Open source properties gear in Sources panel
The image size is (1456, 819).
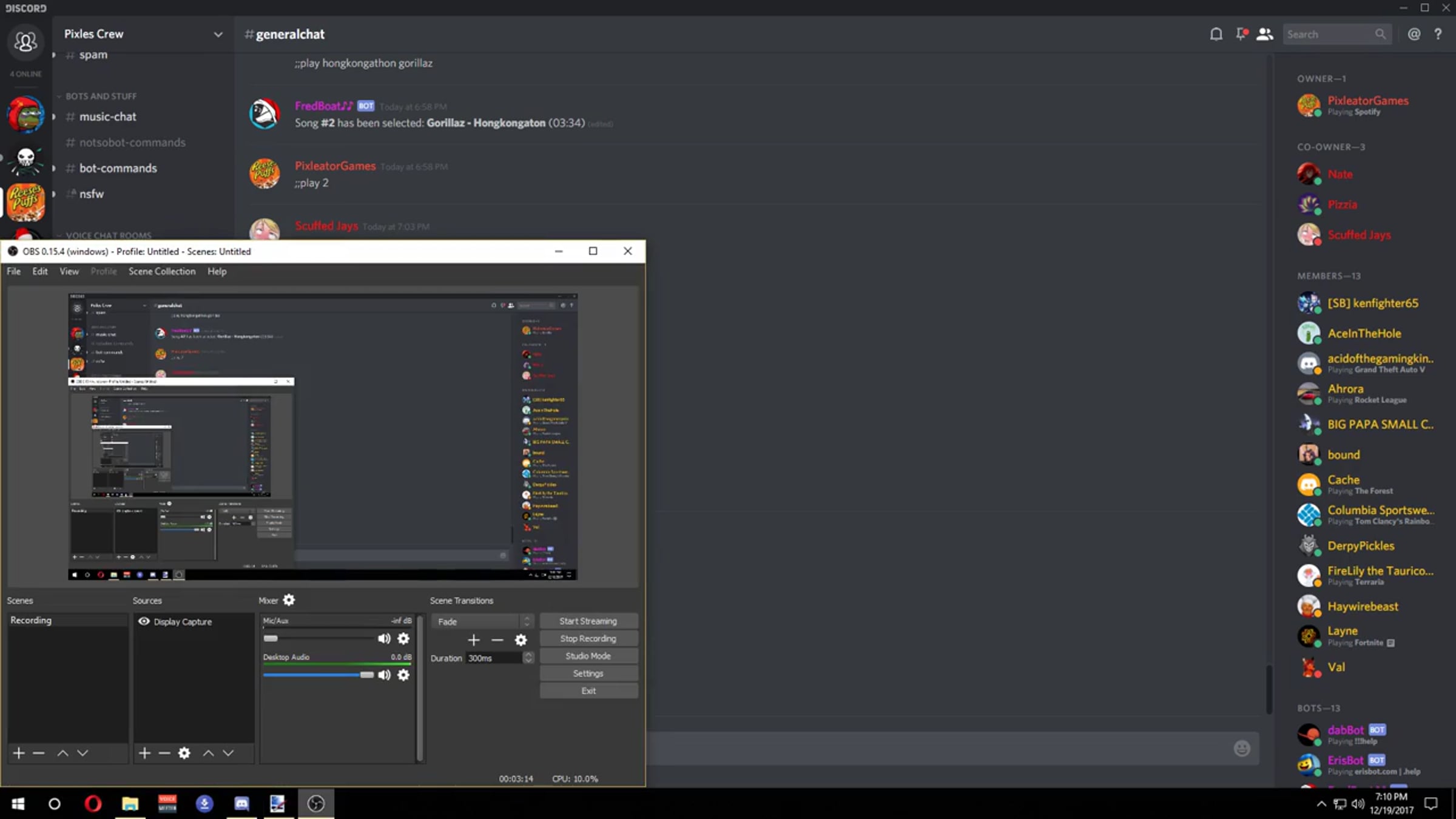click(184, 753)
